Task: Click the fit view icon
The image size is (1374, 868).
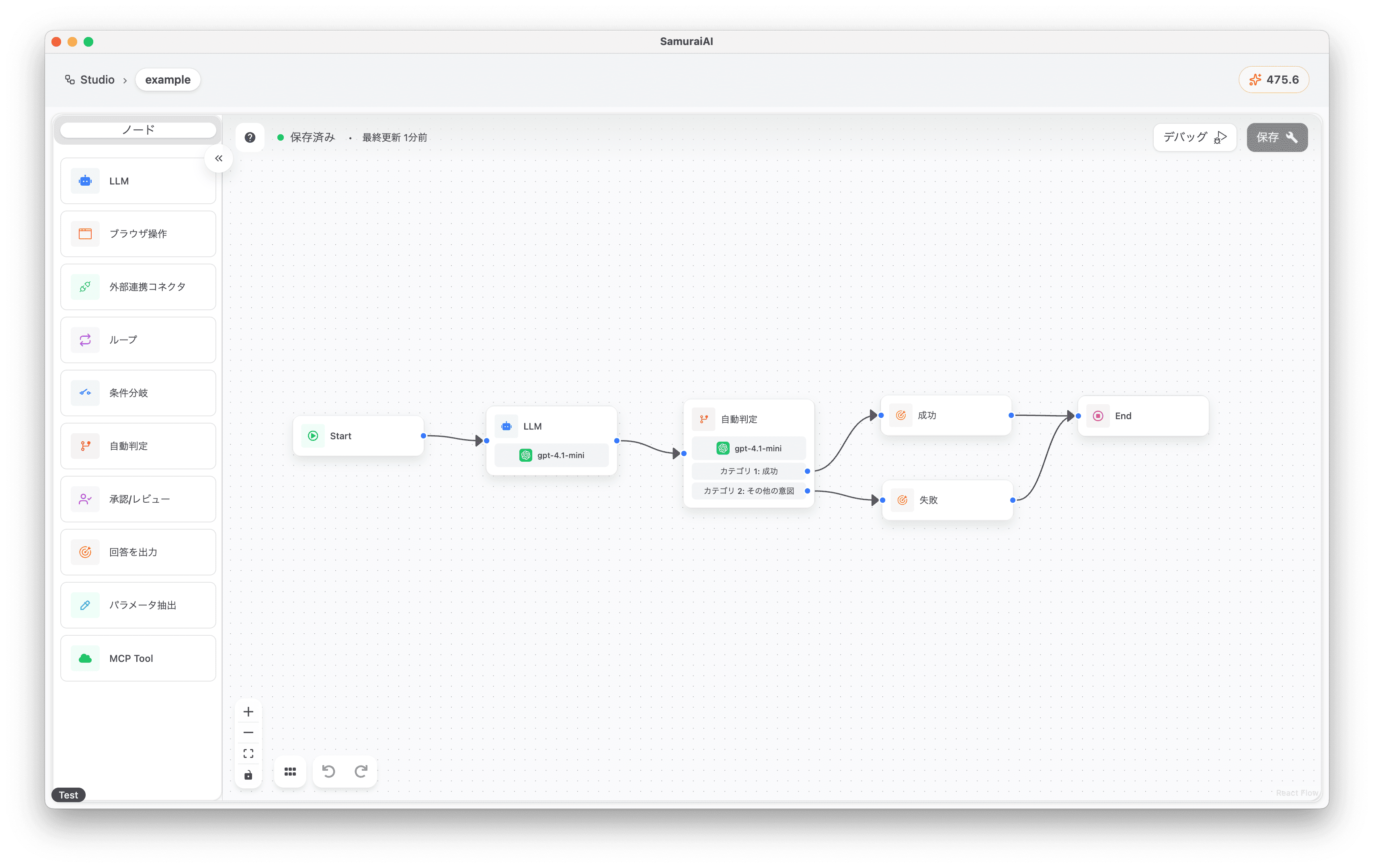Action: [x=248, y=754]
